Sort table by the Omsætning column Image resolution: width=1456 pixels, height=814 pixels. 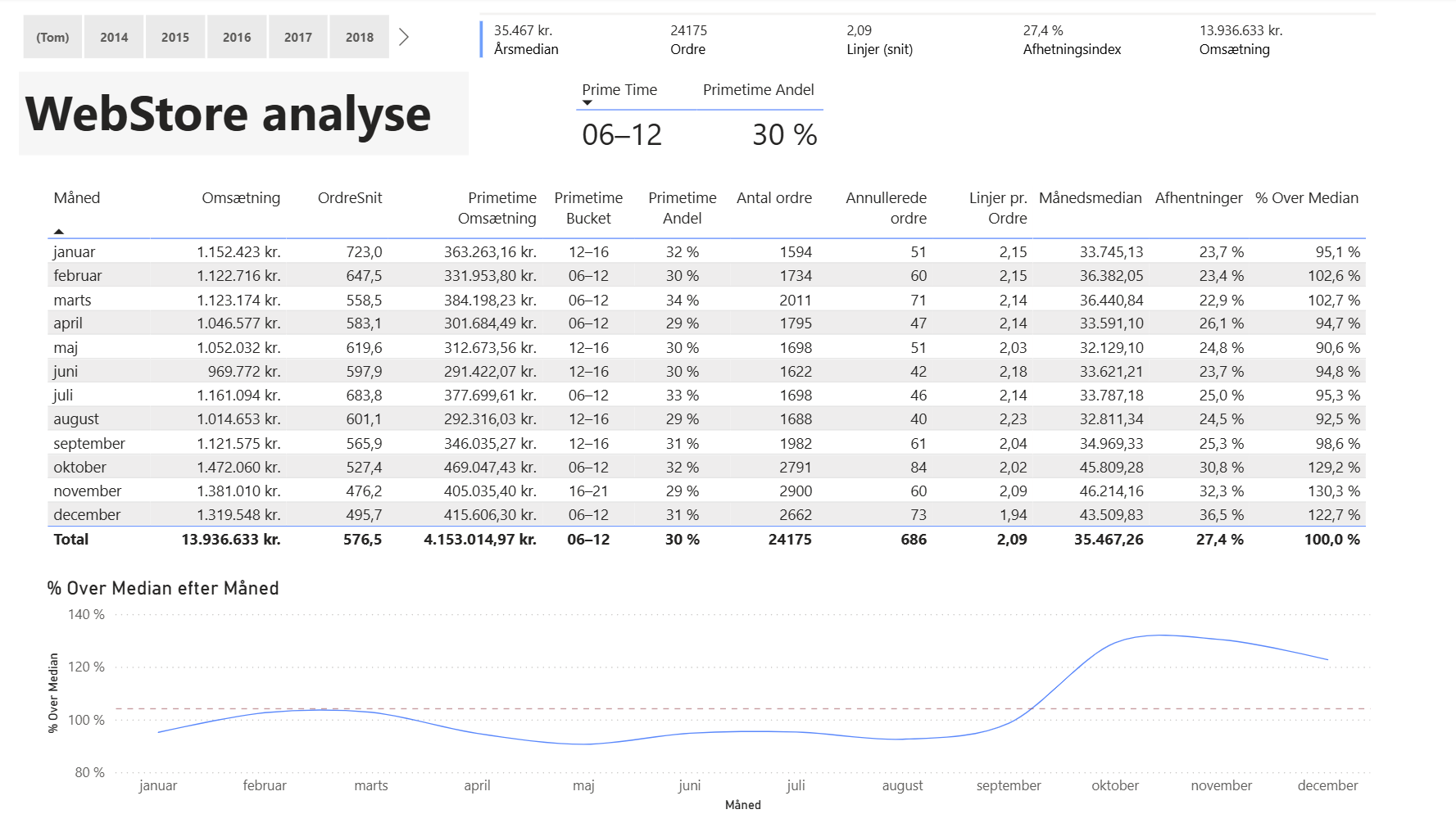[x=241, y=198]
